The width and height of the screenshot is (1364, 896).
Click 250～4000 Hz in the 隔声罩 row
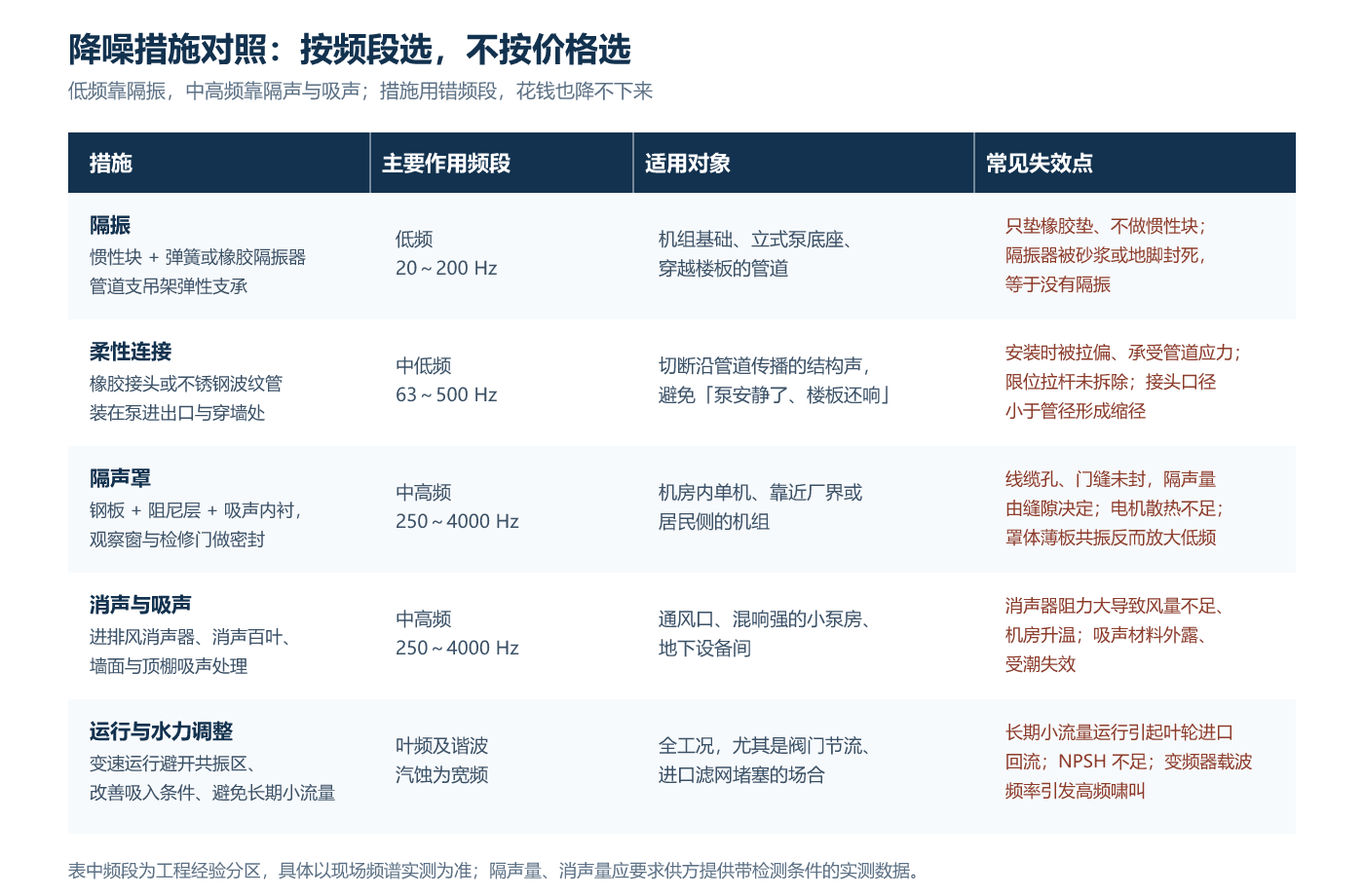(457, 521)
